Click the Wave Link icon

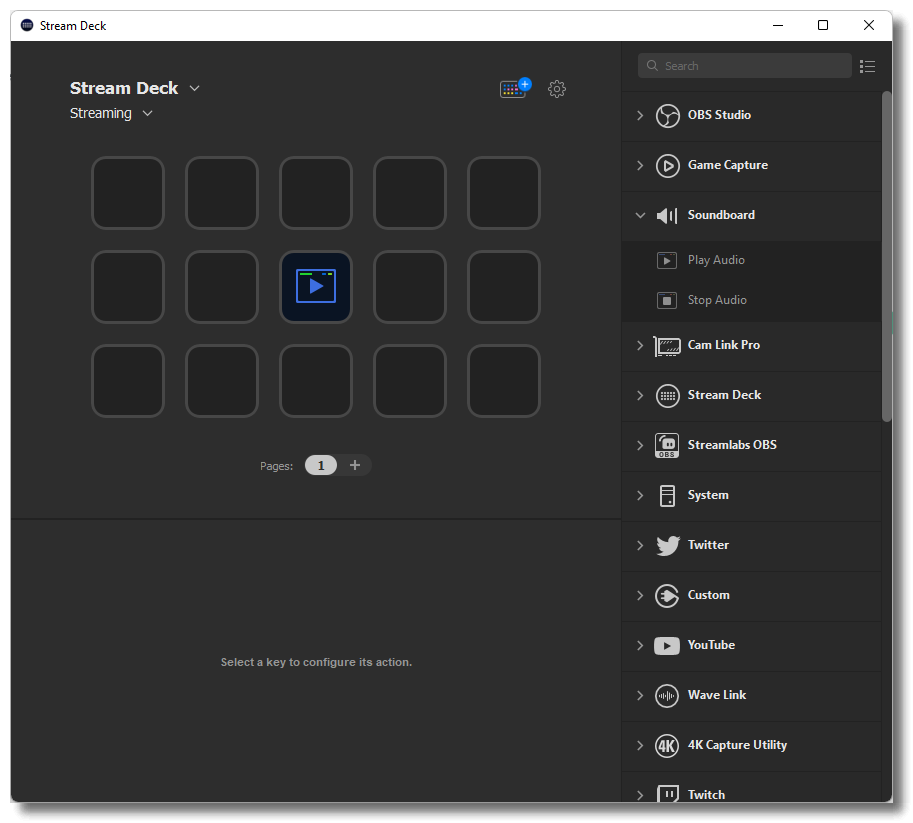[667, 696]
